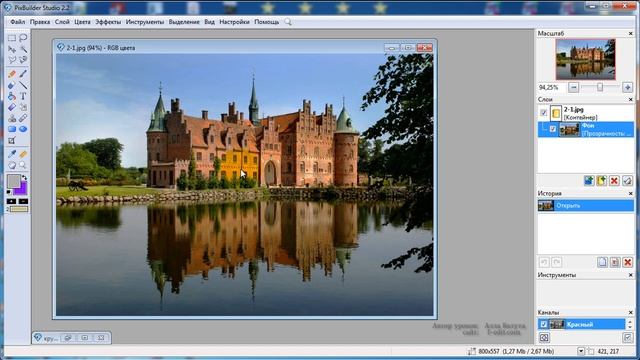Step the Каналы channel list spinner
Image resolution: width=640 pixels, height=360 pixels.
point(630,324)
